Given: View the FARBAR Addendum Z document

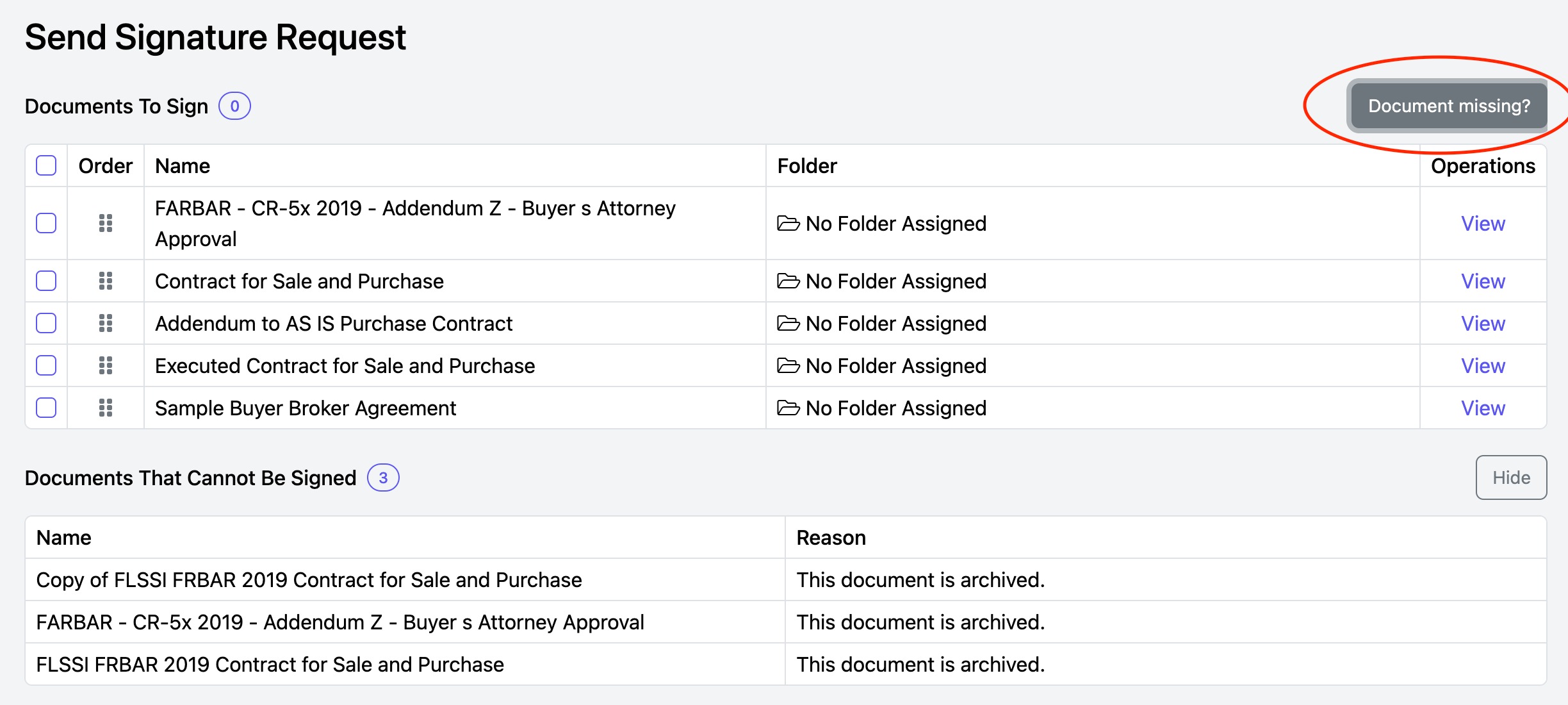Looking at the screenshot, I should point(1483,224).
